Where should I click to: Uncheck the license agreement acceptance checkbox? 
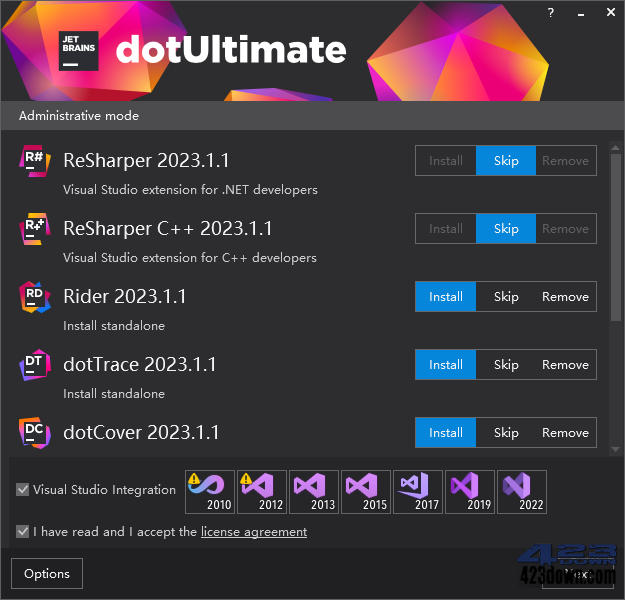pos(23,532)
